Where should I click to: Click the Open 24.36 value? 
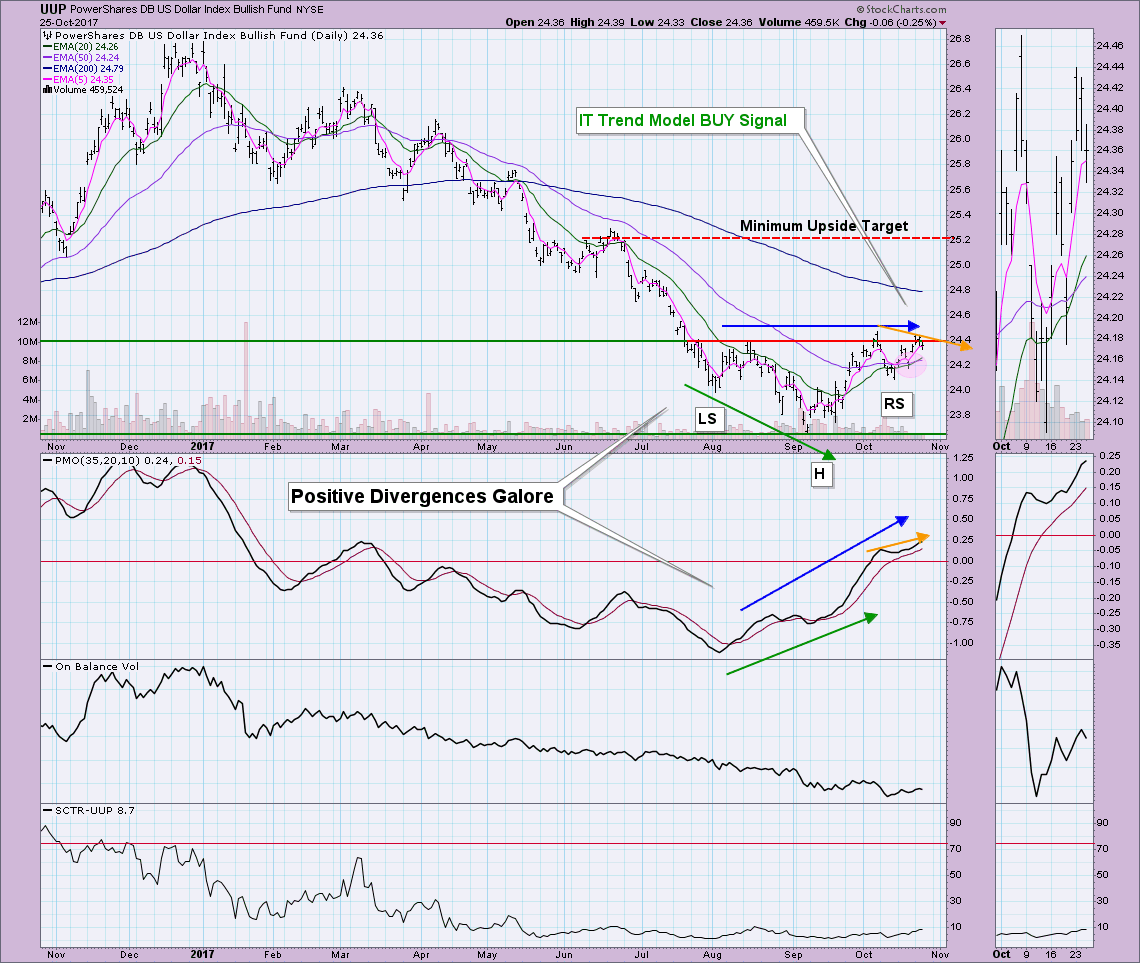tap(535, 23)
